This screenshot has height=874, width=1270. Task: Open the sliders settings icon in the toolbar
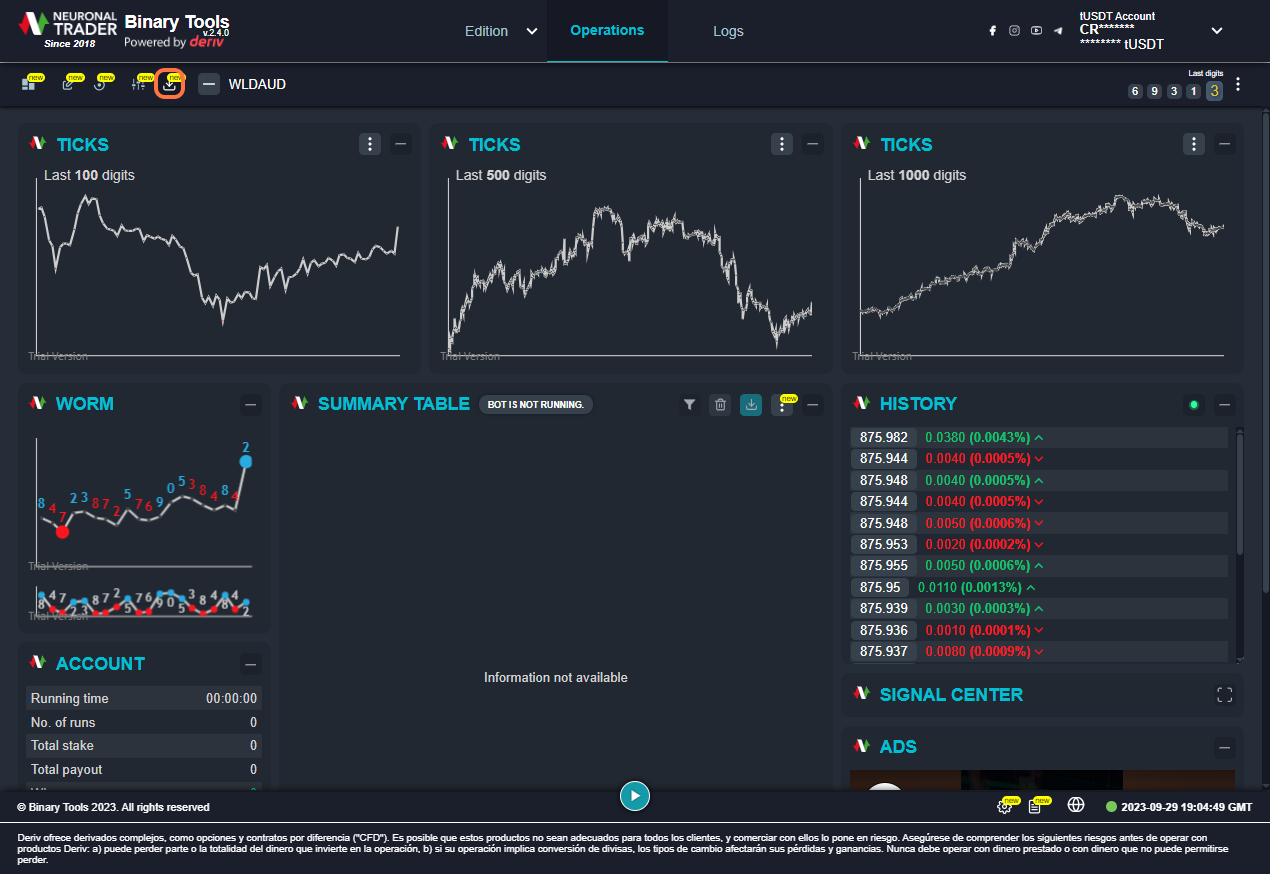pyautogui.click(x=139, y=84)
